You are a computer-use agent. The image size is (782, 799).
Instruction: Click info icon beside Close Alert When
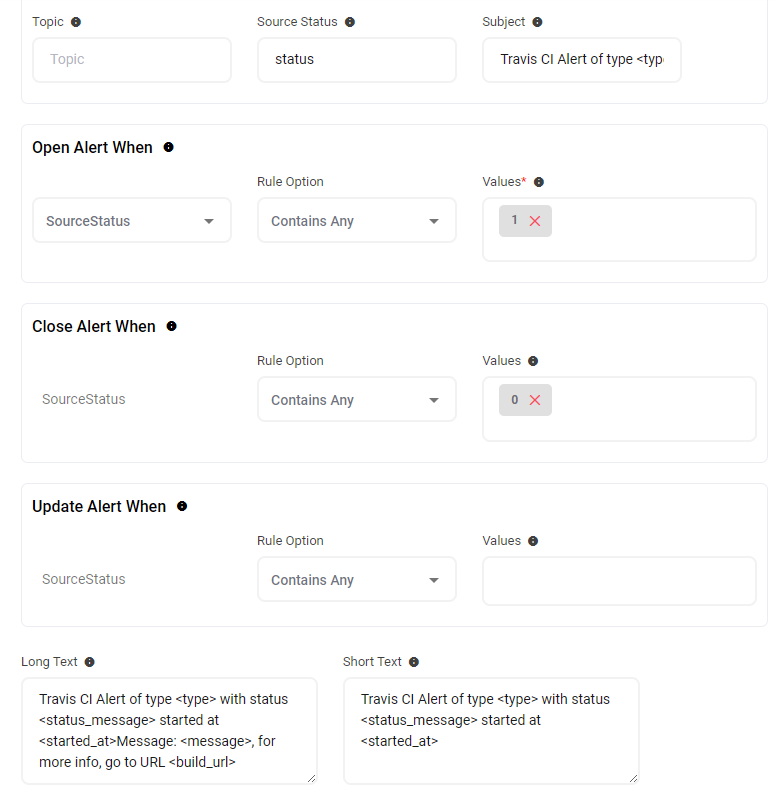(x=171, y=326)
